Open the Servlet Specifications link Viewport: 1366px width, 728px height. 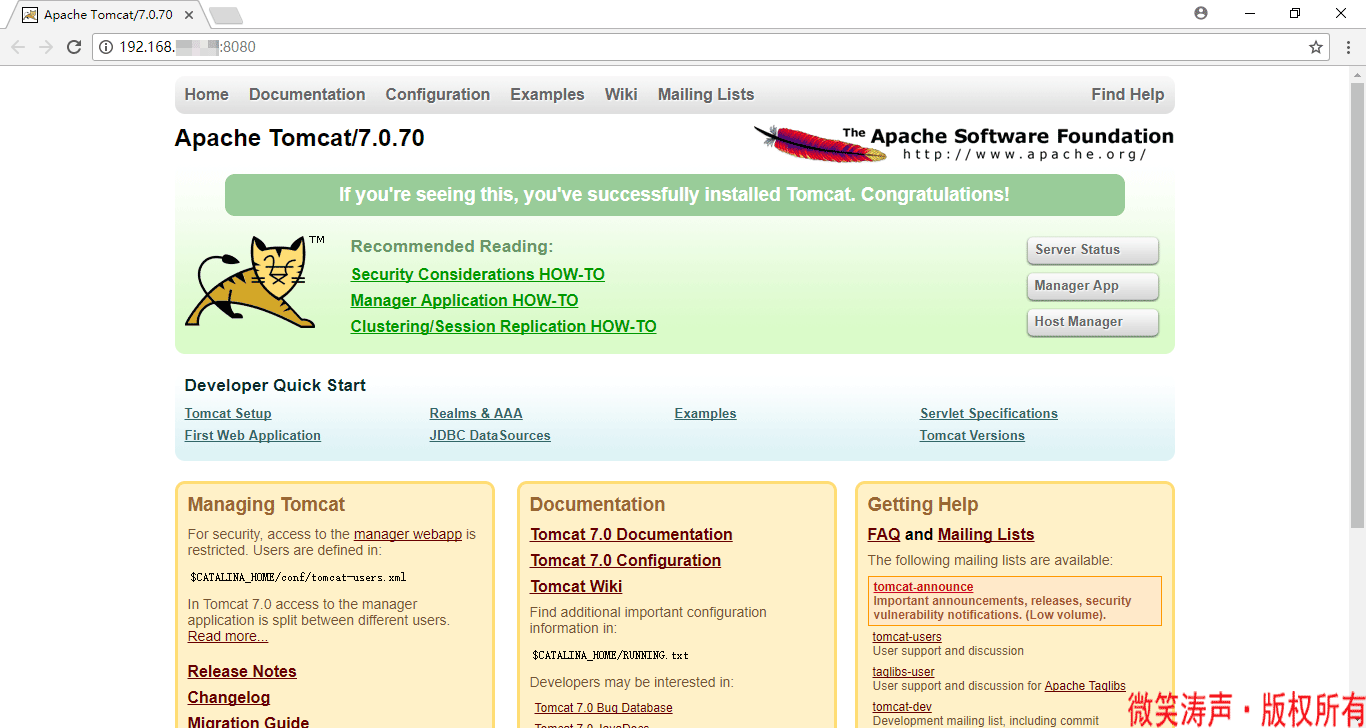coord(989,413)
